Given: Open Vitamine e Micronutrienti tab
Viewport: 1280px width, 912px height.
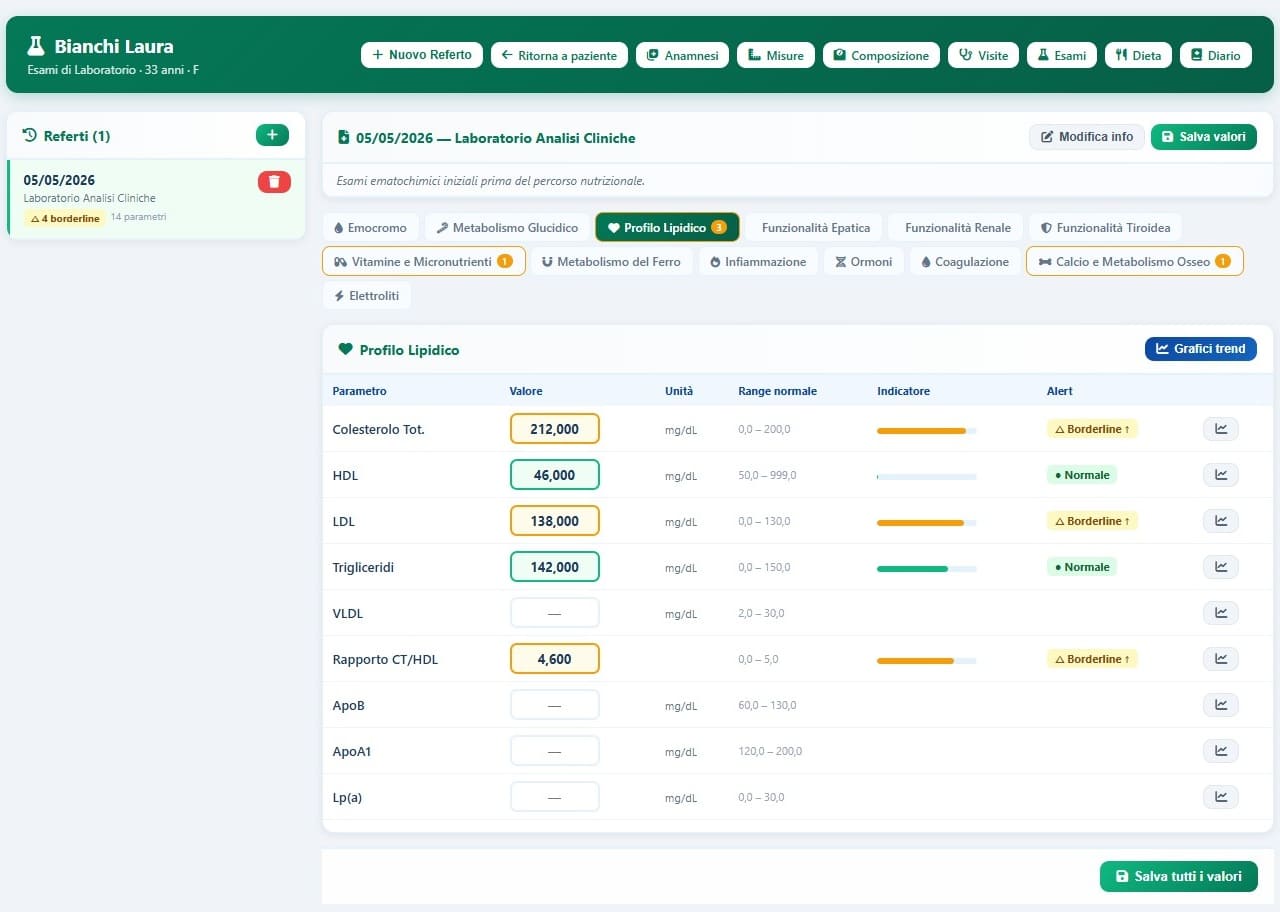Looking at the screenshot, I should point(424,261).
